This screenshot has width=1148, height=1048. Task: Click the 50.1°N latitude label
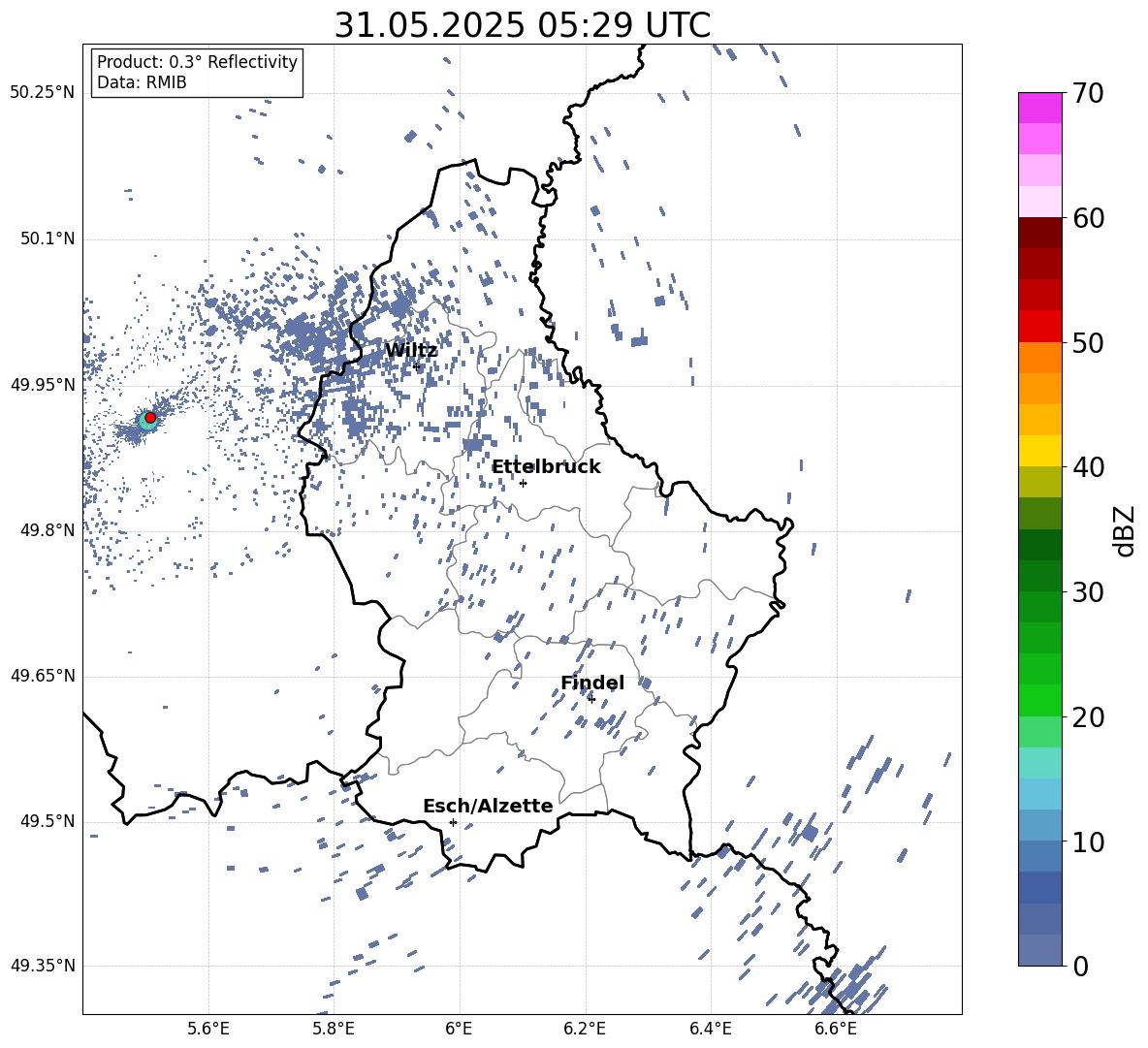click(47, 238)
